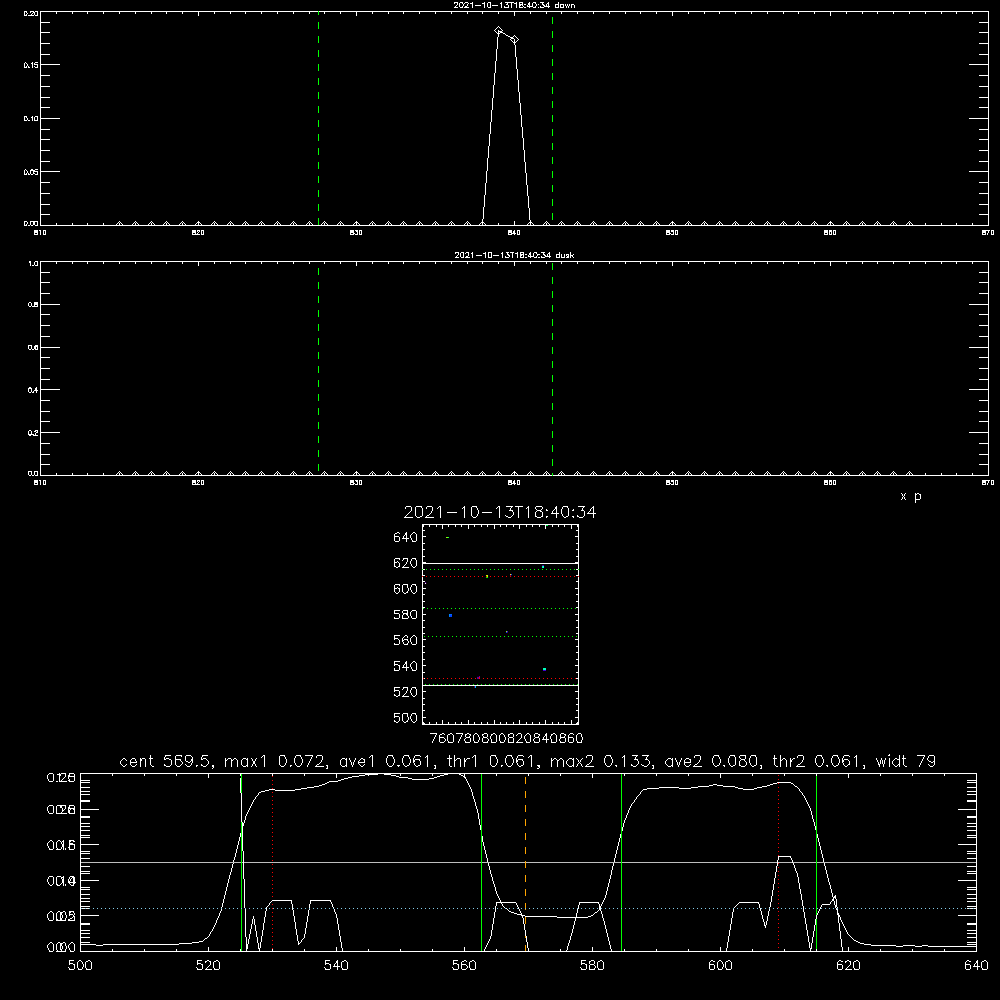Click the 540 y-axis label of middle plot
This screenshot has height=1000, width=1000.
[x=406, y=666]
